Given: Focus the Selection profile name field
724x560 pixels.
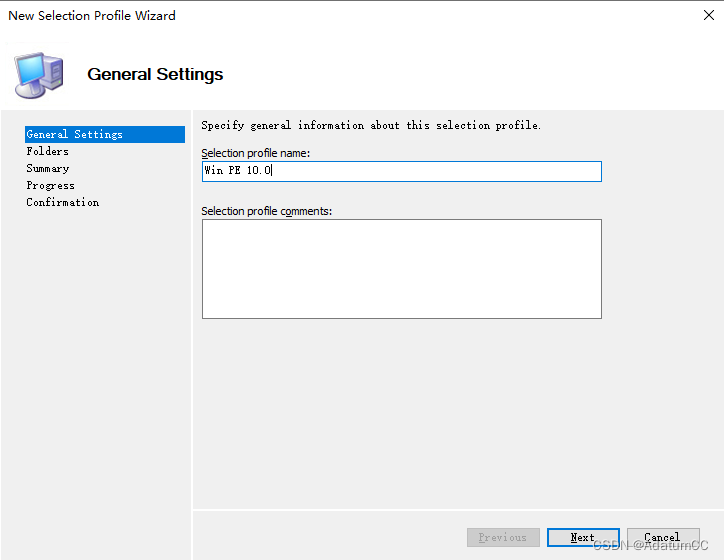Looking at the screenshot, I should 401,171.
